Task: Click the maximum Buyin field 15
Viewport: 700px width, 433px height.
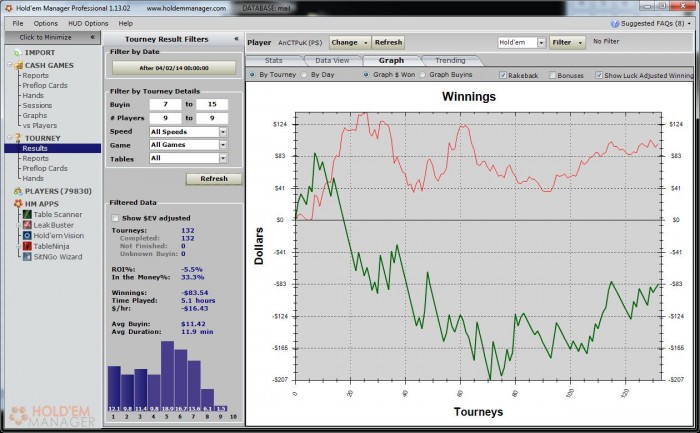Action: point(212,104)
